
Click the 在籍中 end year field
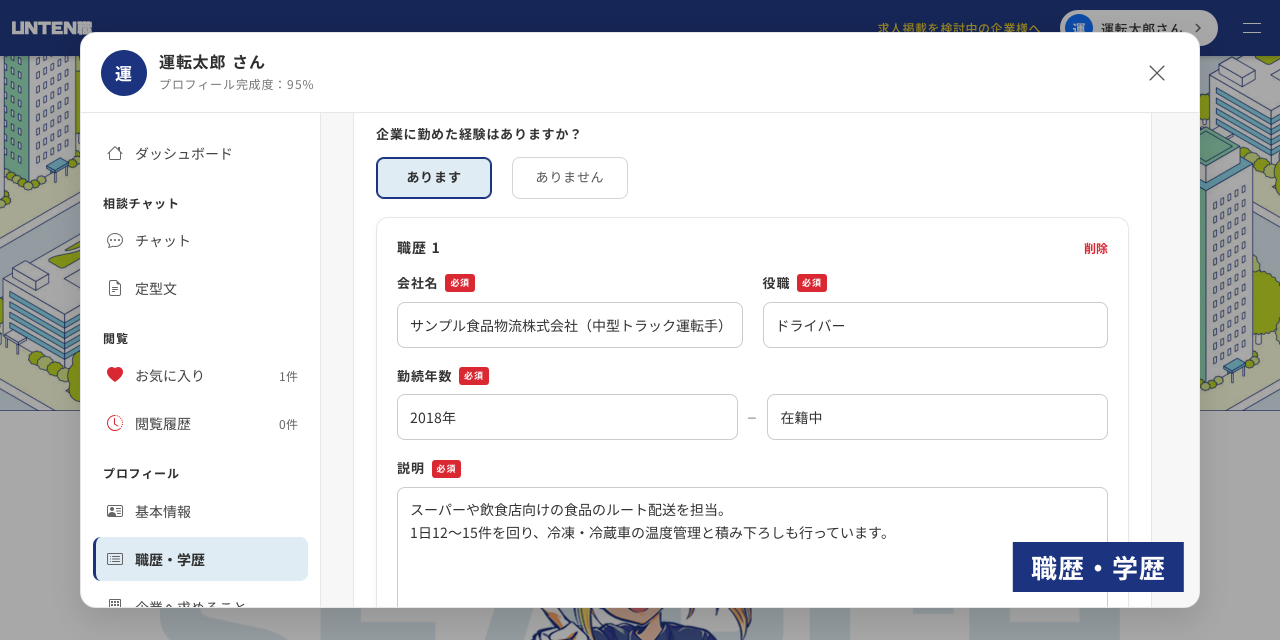click(937, 417)
